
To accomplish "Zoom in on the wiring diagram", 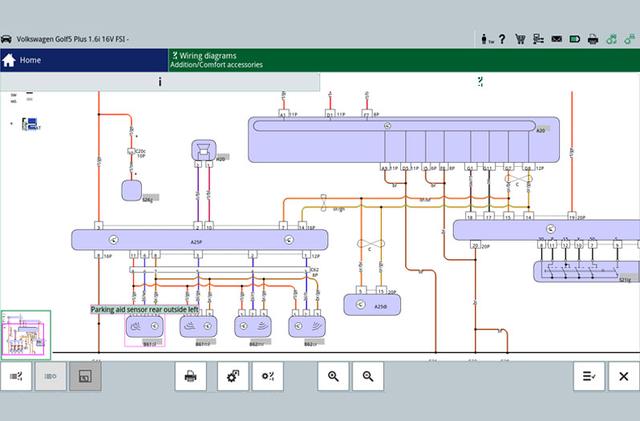I will pos(332,376).
